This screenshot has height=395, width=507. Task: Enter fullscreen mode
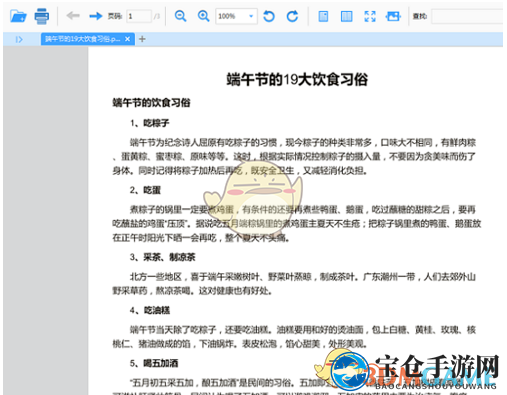(370, 16)
